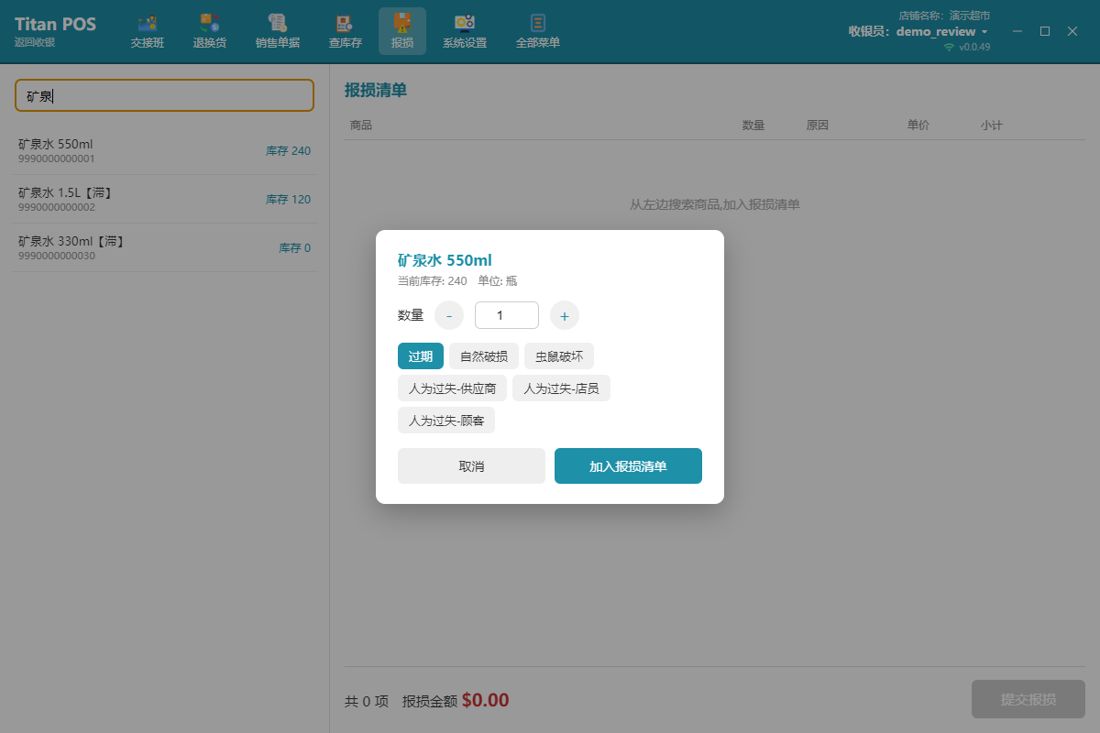This screenshot has height=733, width=1100.
Task: Click the quantity input showing 1
Action: pyautogui.click(x=507, y=315)
